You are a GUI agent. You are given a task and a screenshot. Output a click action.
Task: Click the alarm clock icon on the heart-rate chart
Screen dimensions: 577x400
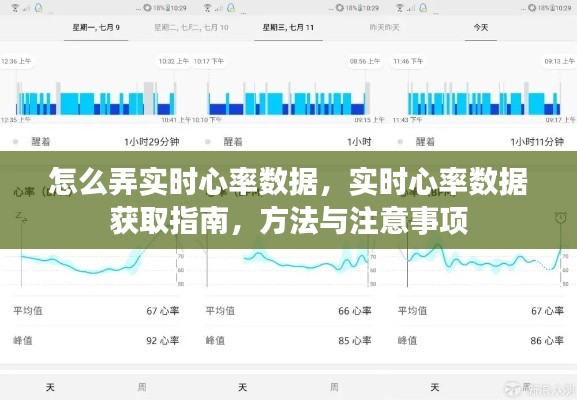point(560,218)
